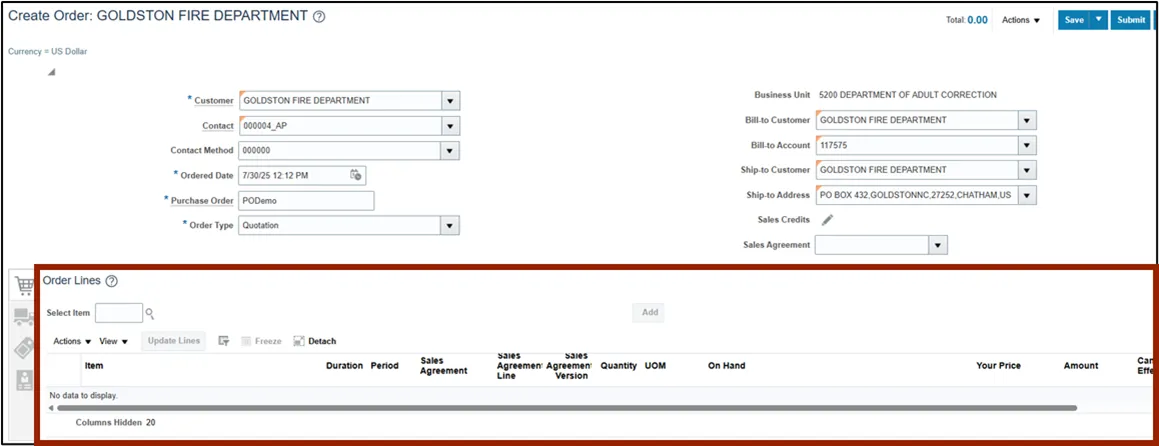
Task: Add the selected item to order
Action: pos(650,312)
